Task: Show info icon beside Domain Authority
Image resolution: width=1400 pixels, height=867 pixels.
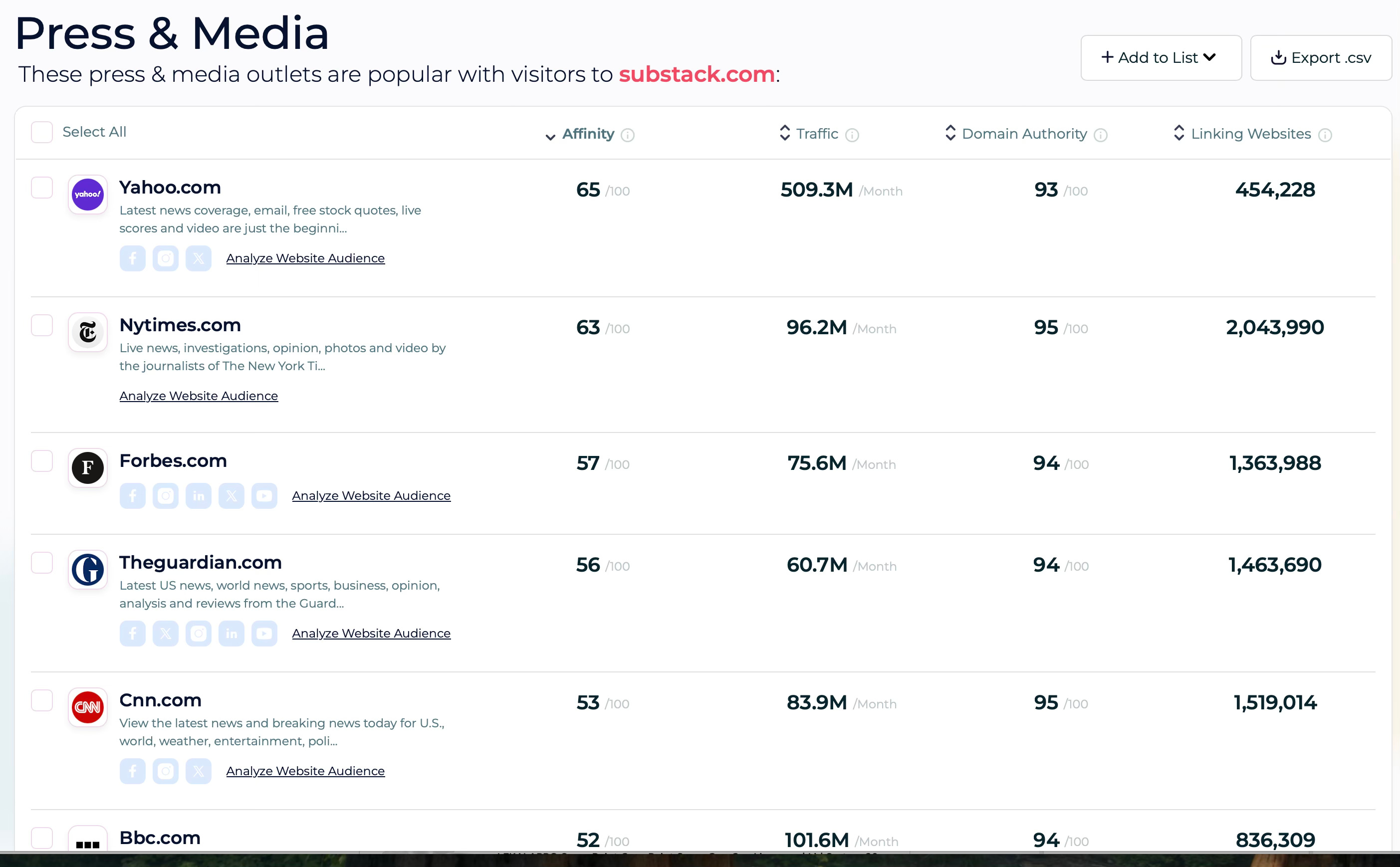Action: pyautogui.click(x=1101, y=135)
